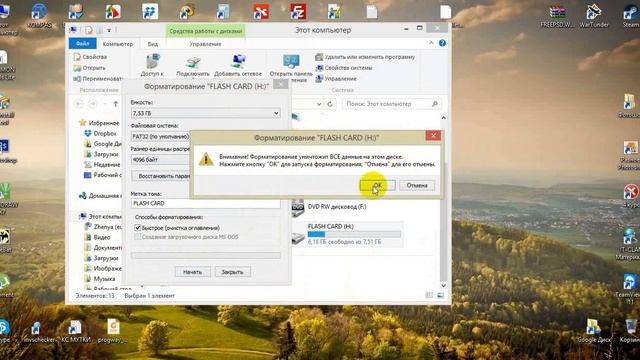Open the TeamViewer desktop shortcut
The height and width of the screenshot is (360, 640).
tap(630, 289)
